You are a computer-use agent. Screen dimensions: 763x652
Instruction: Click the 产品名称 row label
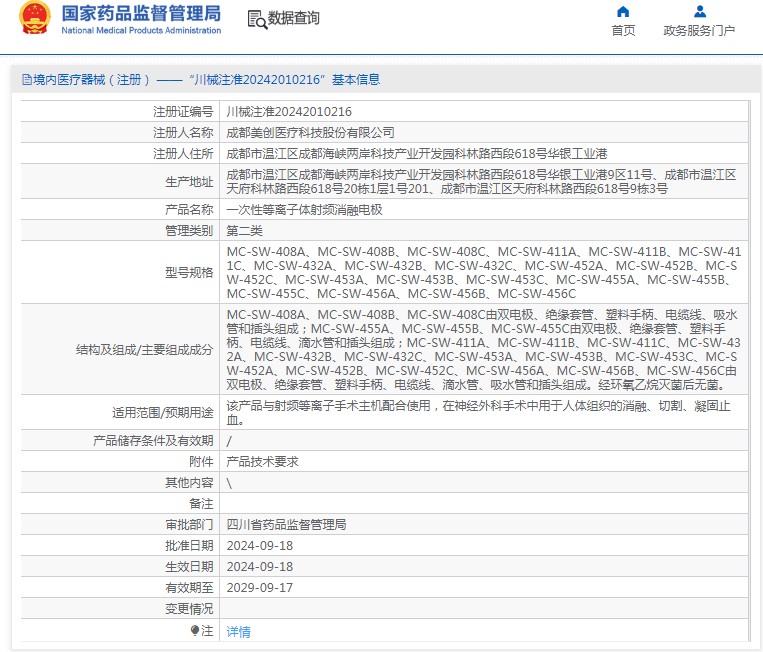189,210
